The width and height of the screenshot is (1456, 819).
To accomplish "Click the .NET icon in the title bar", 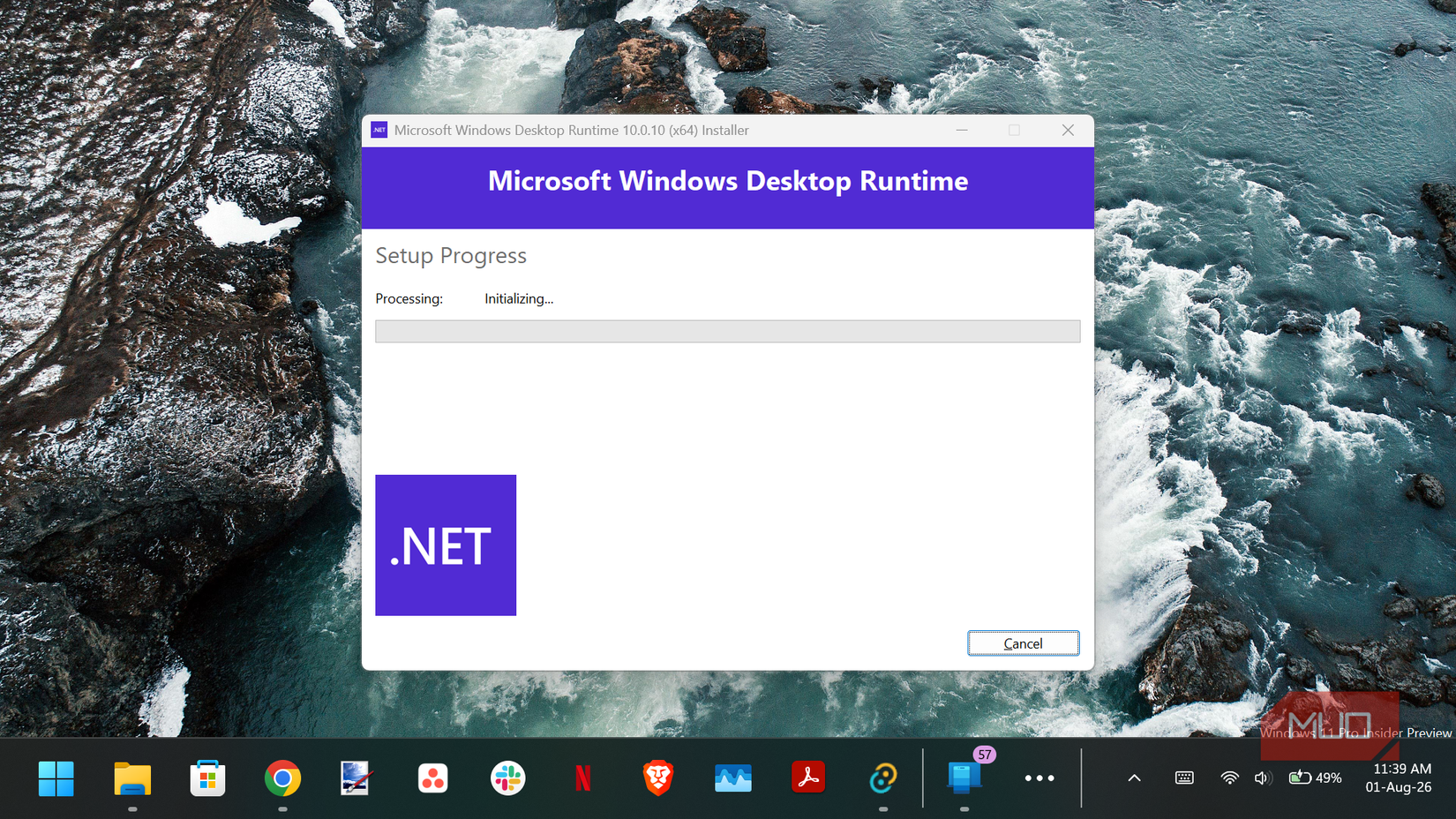I will coord(379,130).
